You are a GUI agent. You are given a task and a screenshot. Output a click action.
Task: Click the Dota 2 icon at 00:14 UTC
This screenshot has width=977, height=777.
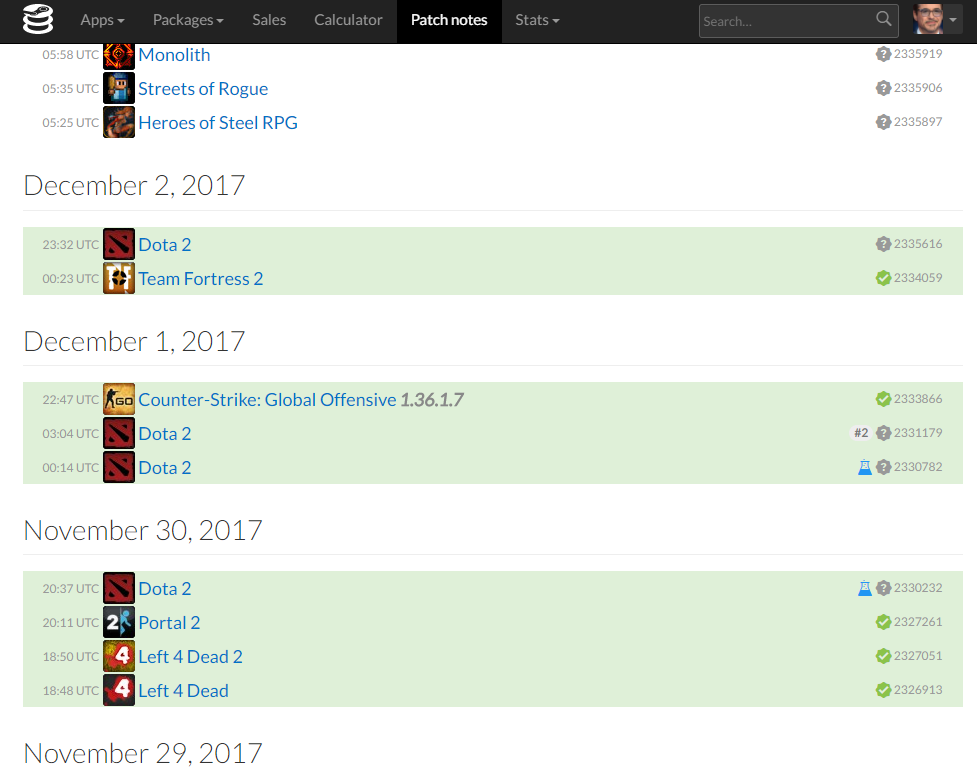coord(118,467)
